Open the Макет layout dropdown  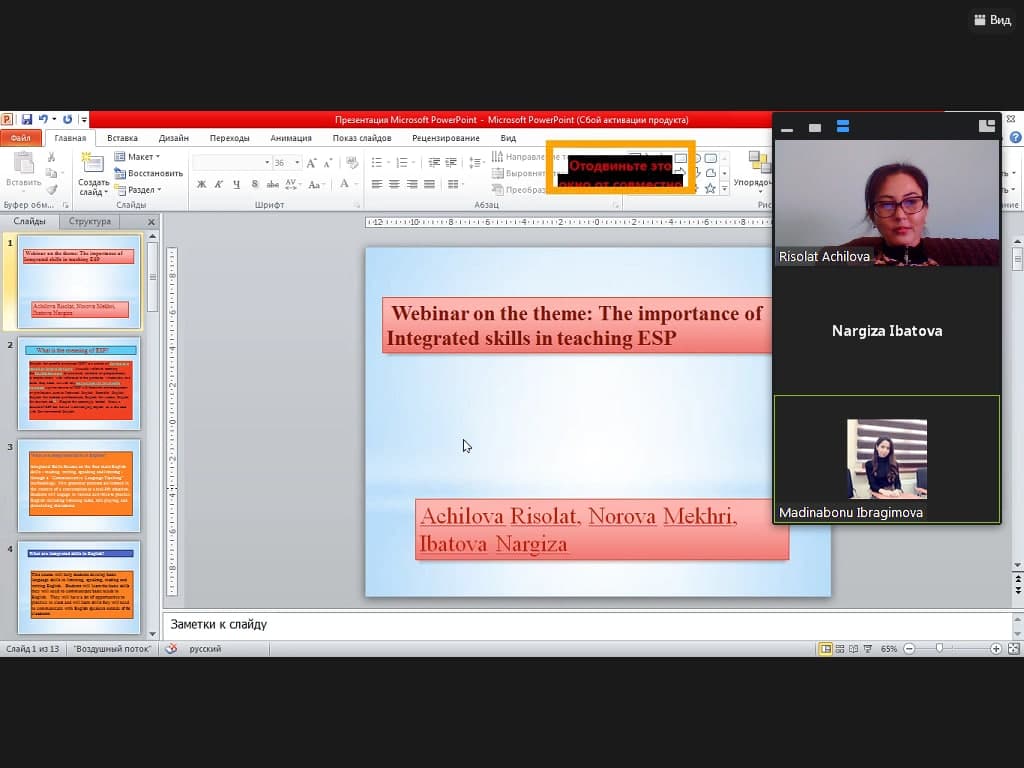coord(136,157)
